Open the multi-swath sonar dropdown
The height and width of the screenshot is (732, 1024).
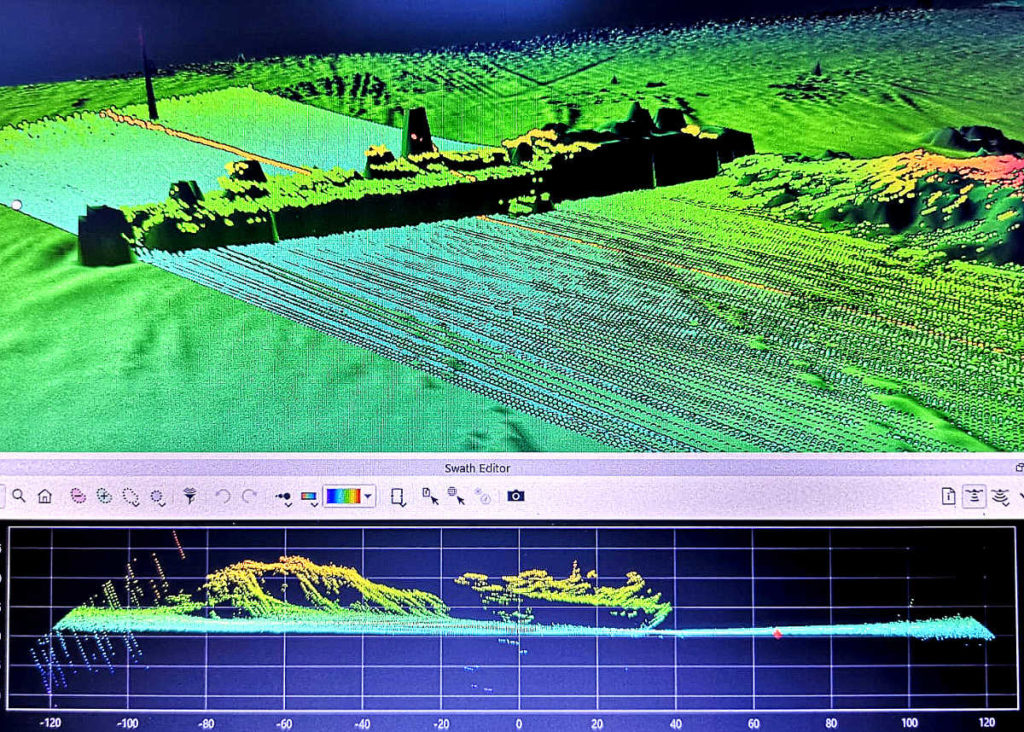1002,497
